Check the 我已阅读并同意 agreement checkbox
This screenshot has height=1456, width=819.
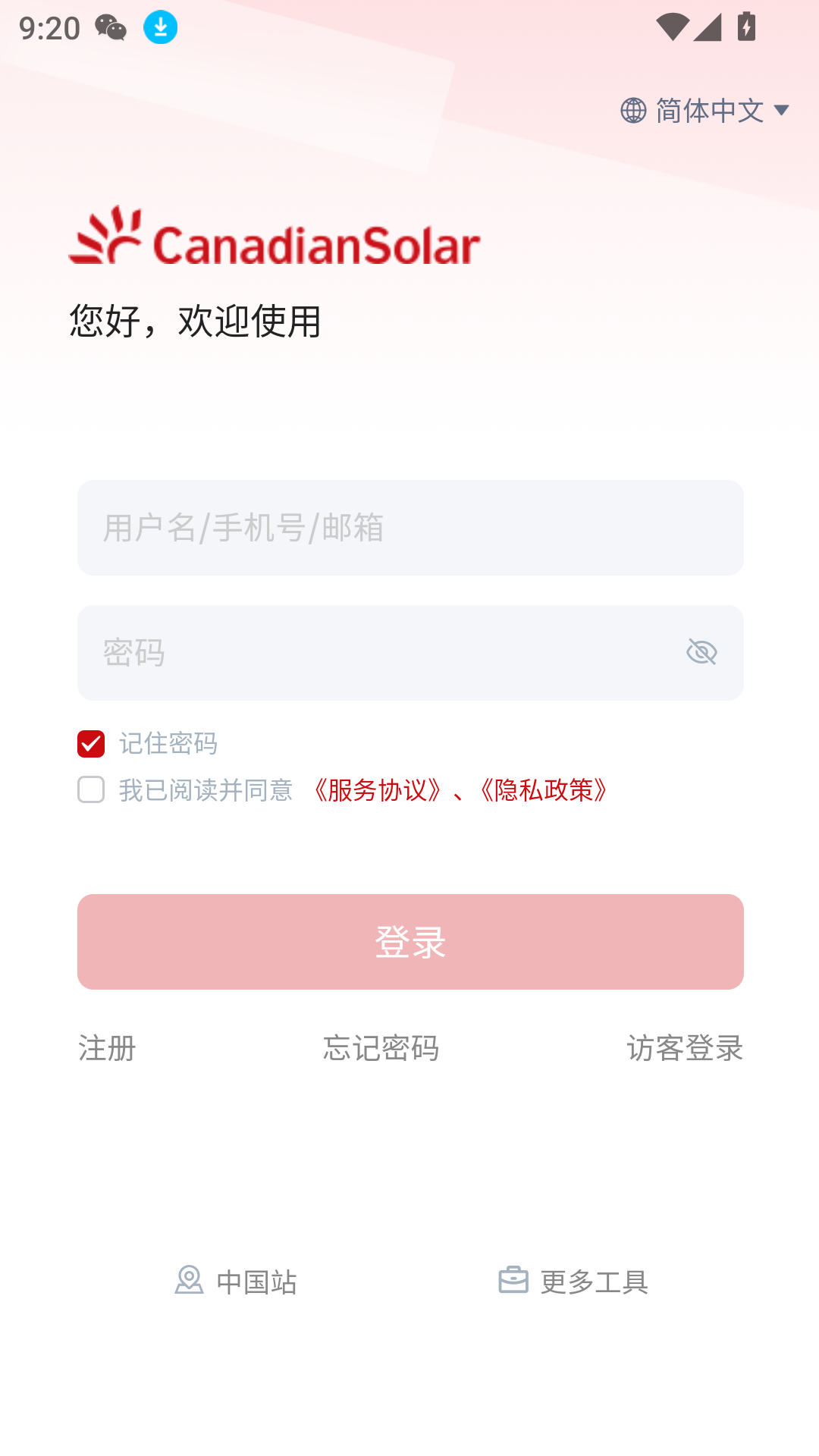coord(91,789)
